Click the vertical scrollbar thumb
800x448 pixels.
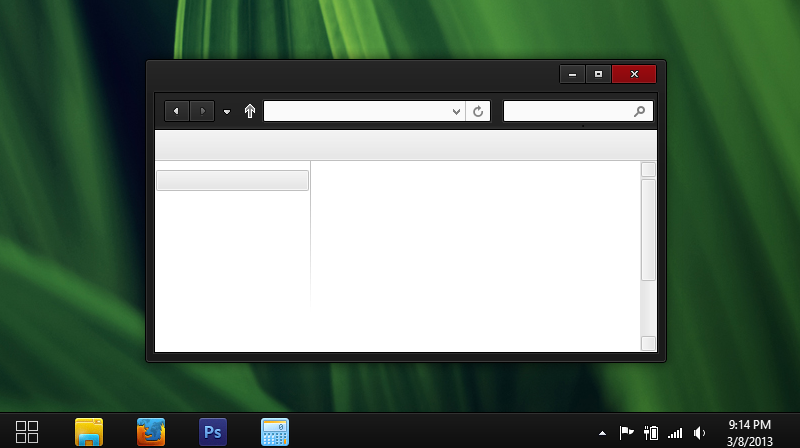pos(648,230)
